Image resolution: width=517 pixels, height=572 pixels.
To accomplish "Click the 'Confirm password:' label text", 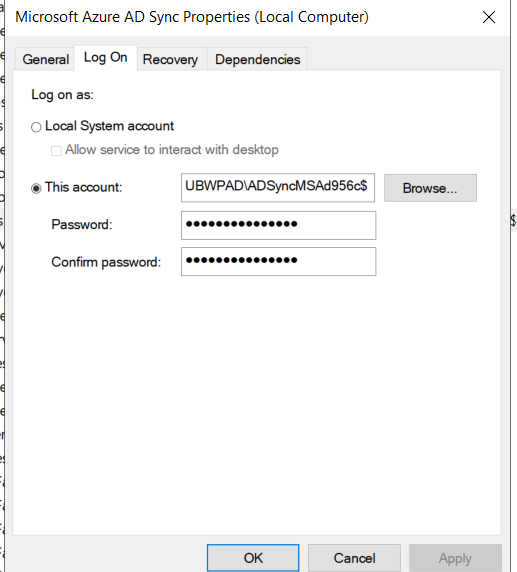I will [x=106, y=262].
